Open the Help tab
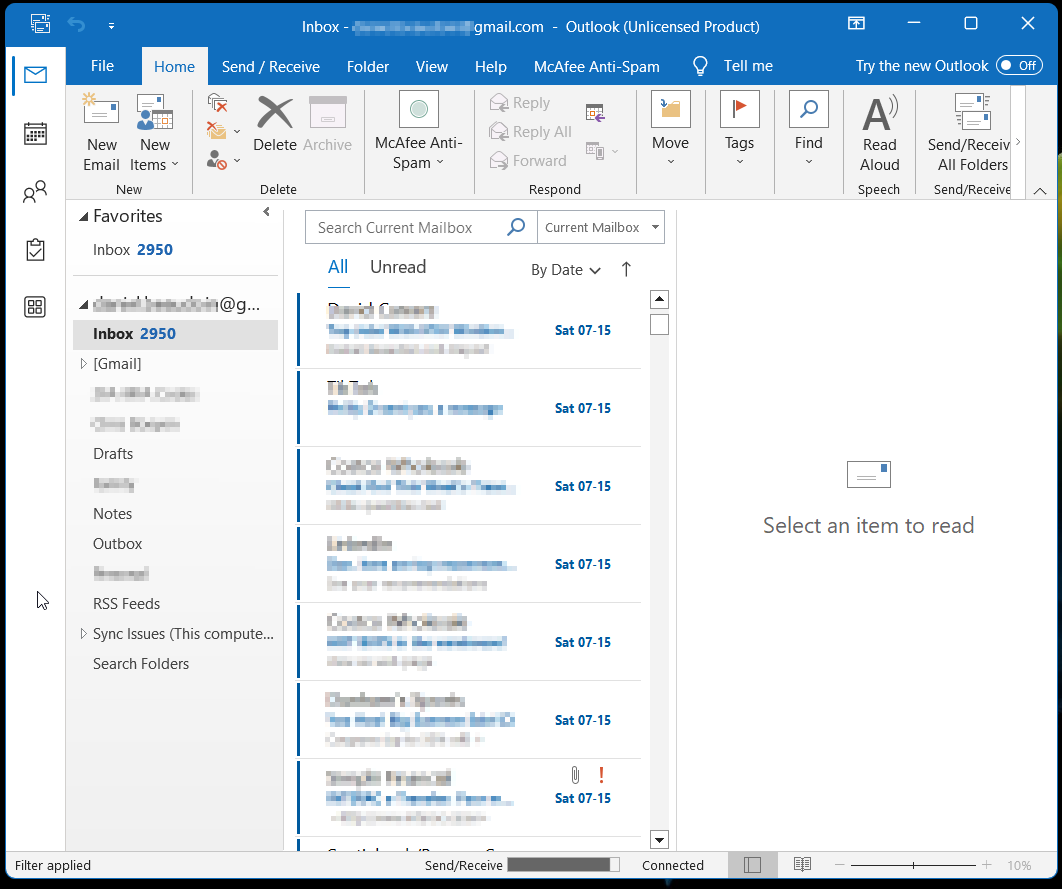1062x889 pixels. (x=490, y=66)
